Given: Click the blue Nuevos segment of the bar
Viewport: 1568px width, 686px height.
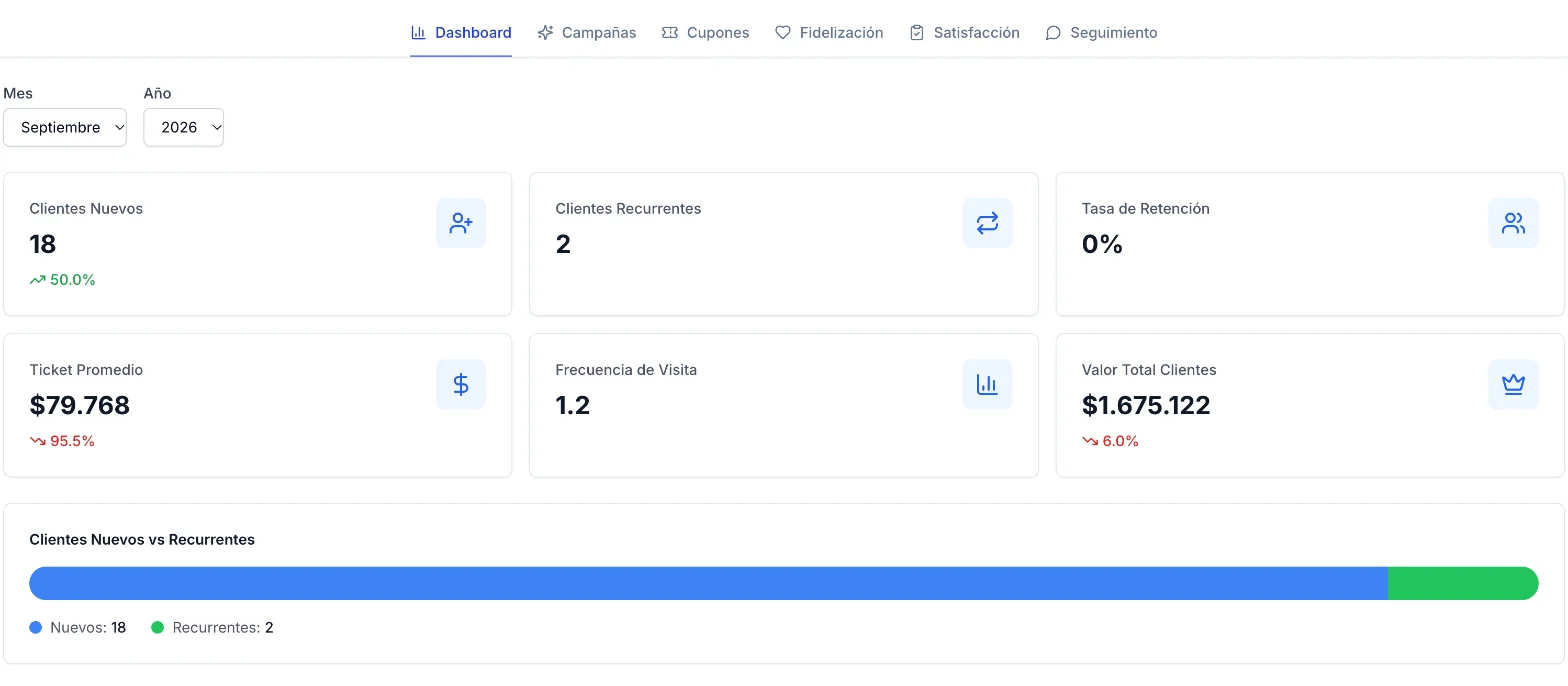Looking at the screenshot, I should click(709, 583).
